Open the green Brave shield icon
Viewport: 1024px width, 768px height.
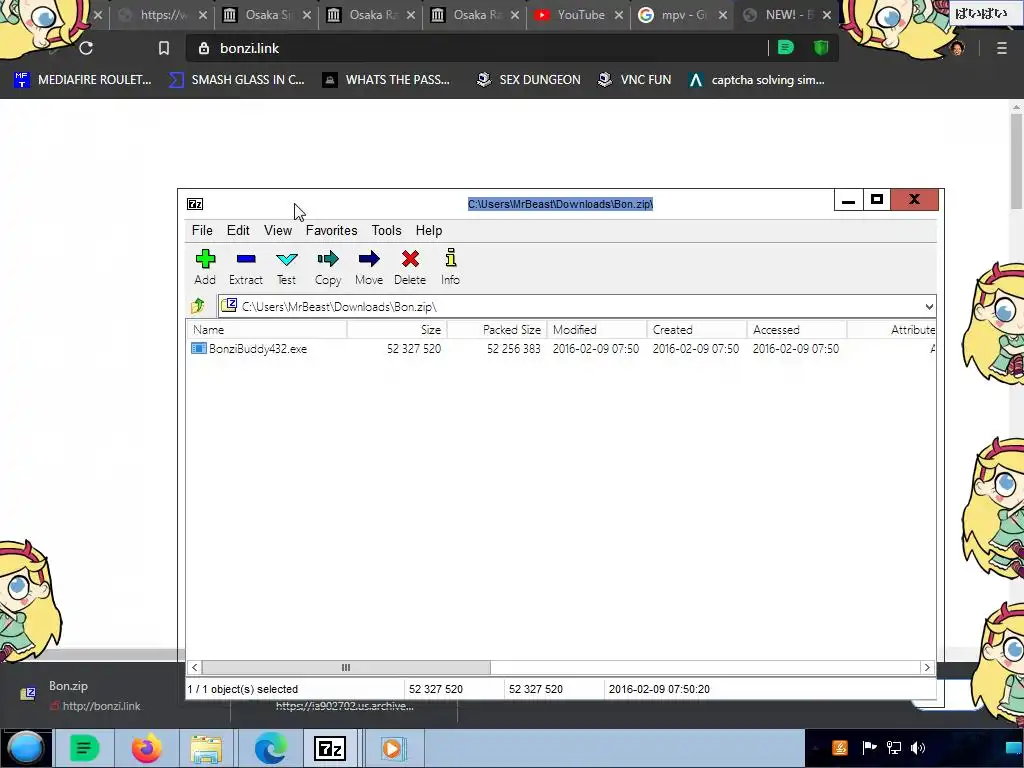tap(821, 48)
